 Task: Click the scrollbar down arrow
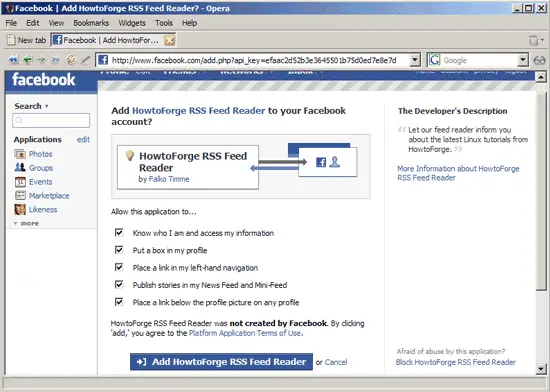[x=541, y=369]
